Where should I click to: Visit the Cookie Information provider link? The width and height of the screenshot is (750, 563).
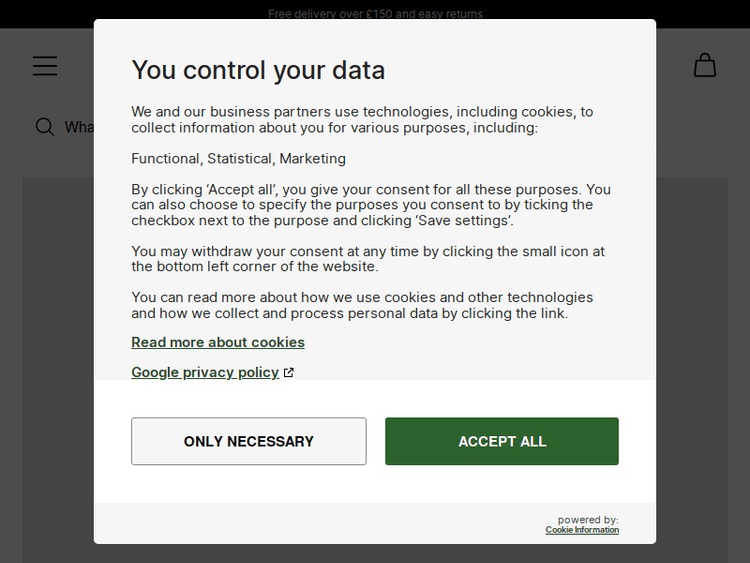point(582,530)
